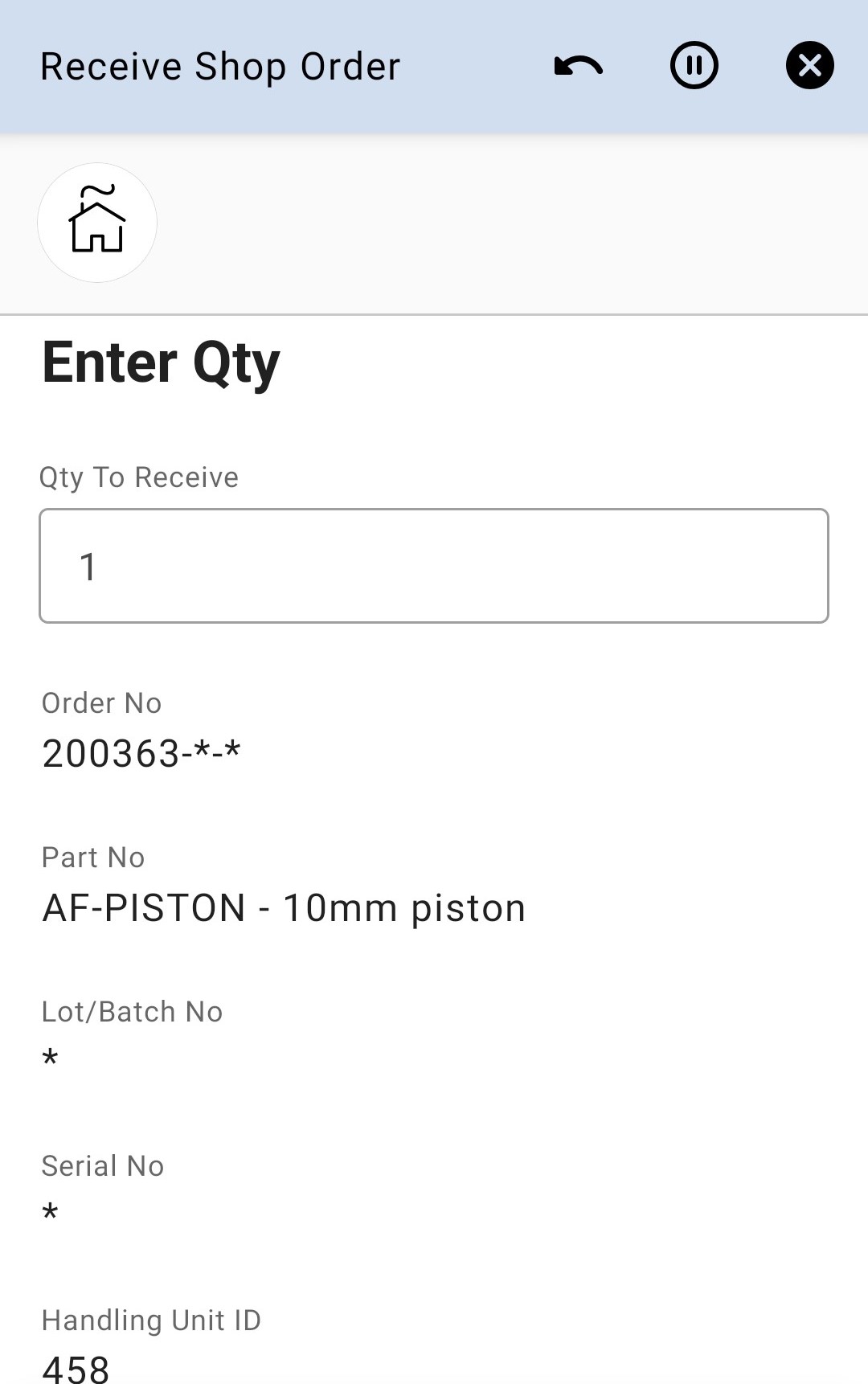Image resolution: width=868 pixels, height=1384 pixels.
Task: Click the Serial No label
Action: [x=103, y=1166]
